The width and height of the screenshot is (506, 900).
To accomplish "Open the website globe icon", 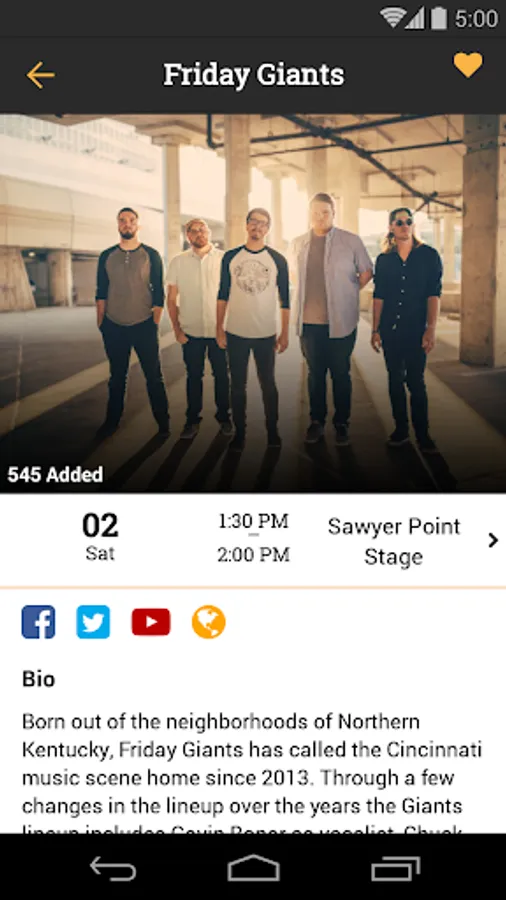I will pyautogui.click(x=208, y=622).
